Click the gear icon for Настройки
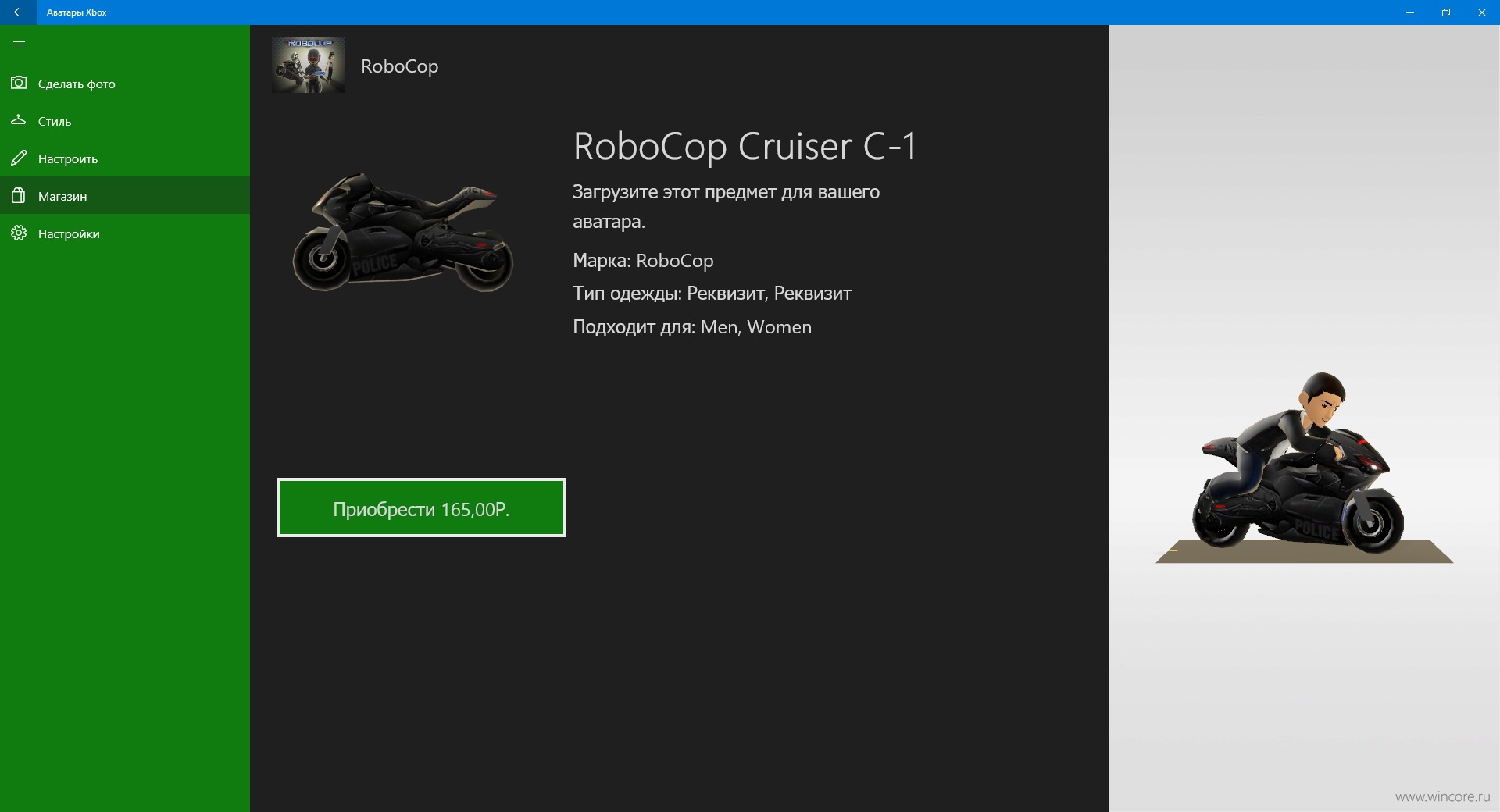The image size is (1500, 812). point(19,233)
